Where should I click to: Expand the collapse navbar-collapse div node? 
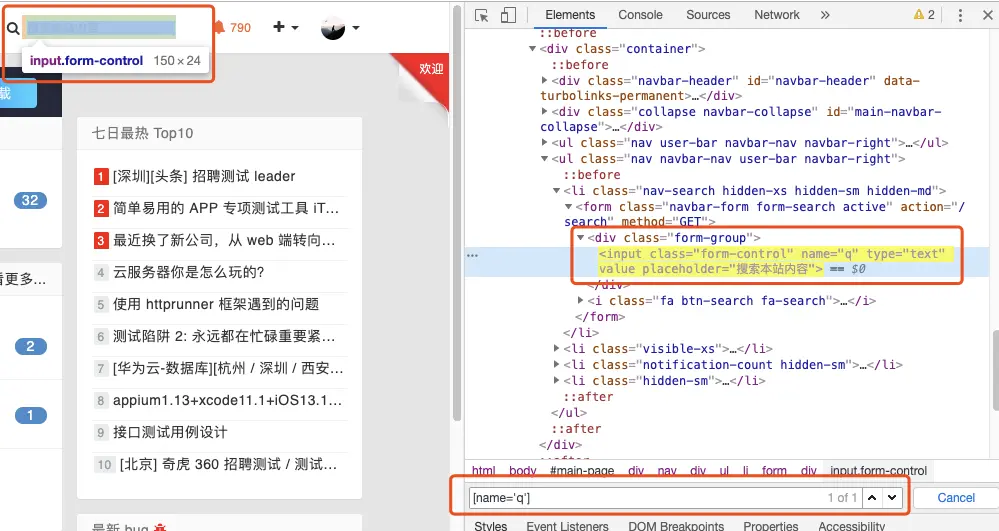point(545,112)
